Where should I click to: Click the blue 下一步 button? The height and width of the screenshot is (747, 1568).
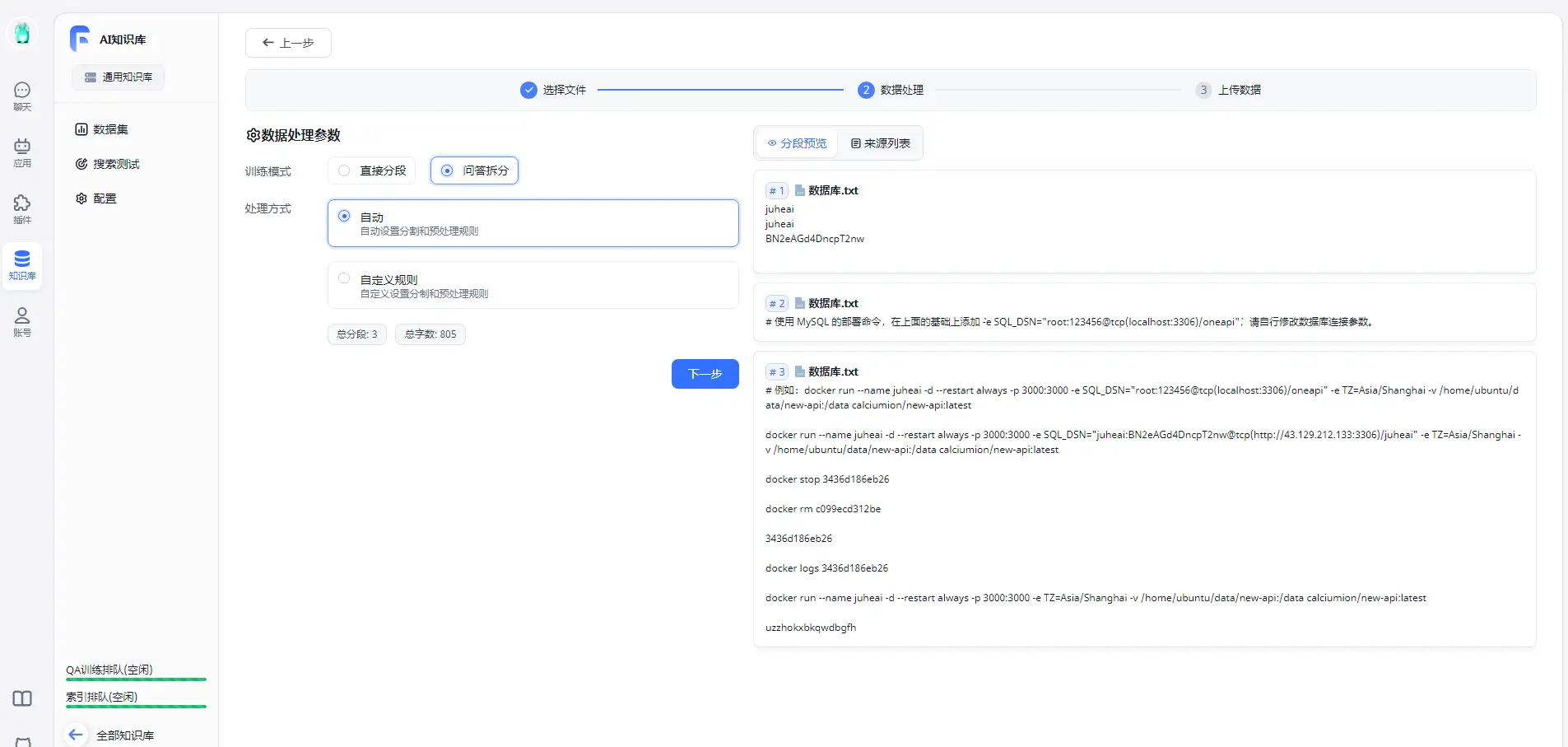[x=705, y=374]
